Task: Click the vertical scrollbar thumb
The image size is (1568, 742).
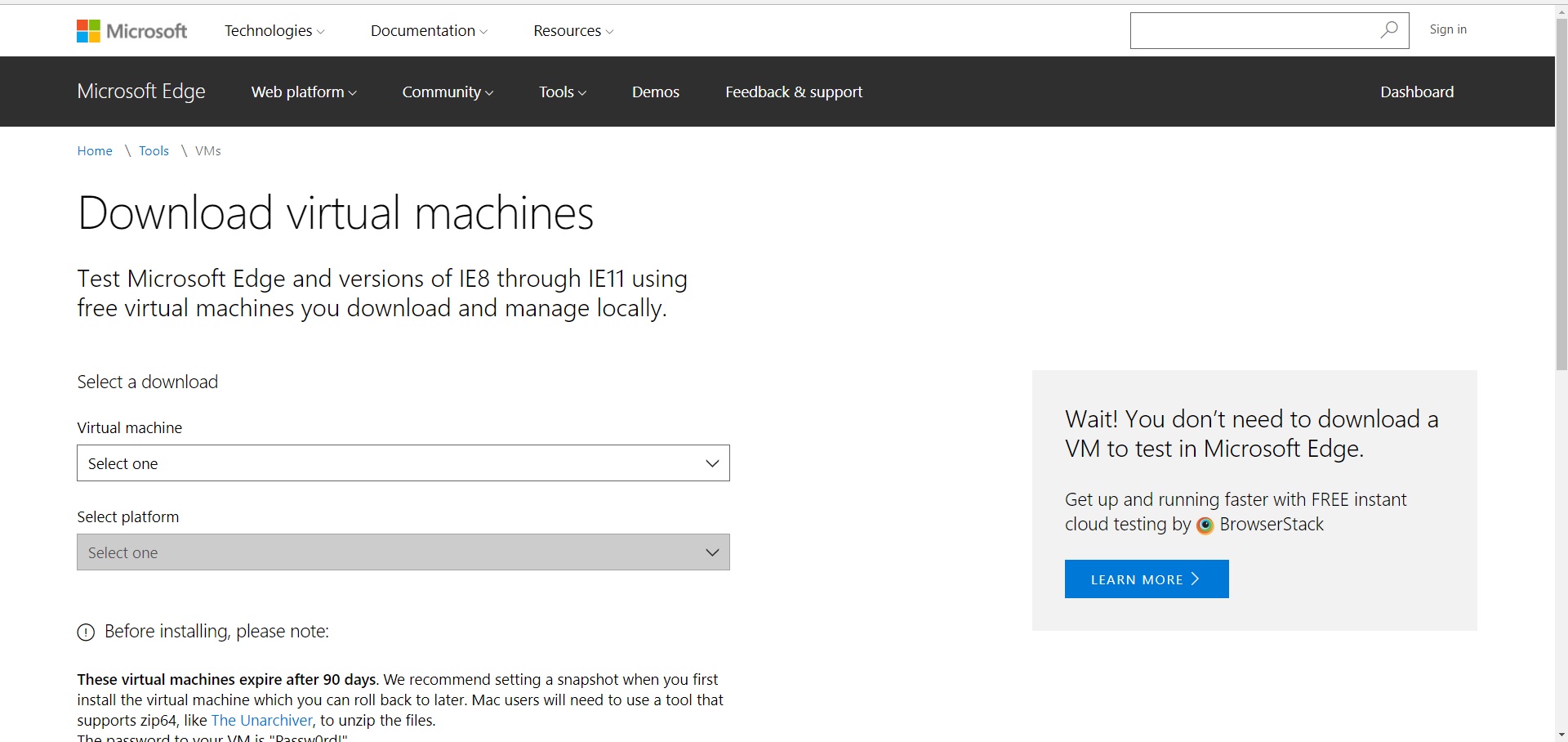Action: [1561, 194]
